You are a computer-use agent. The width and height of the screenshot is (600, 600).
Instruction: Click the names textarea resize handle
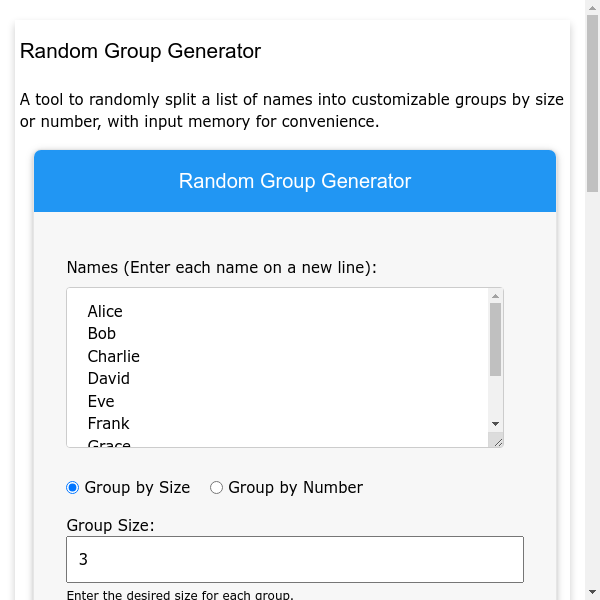(497, 441)
